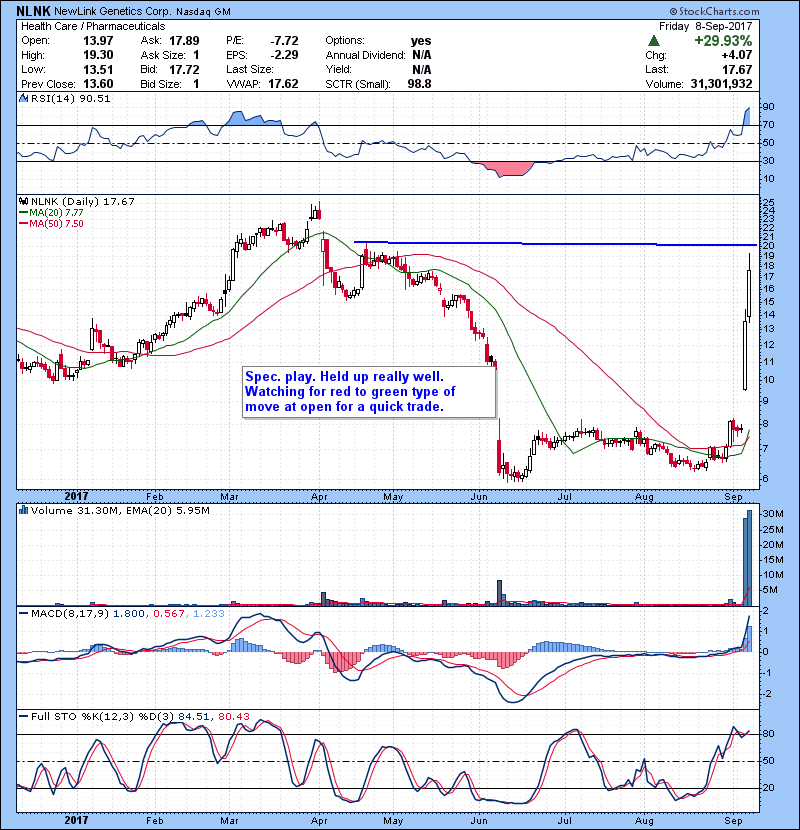Click the Bid price 17.72
The image size is (800, 830).
[184, 69]
